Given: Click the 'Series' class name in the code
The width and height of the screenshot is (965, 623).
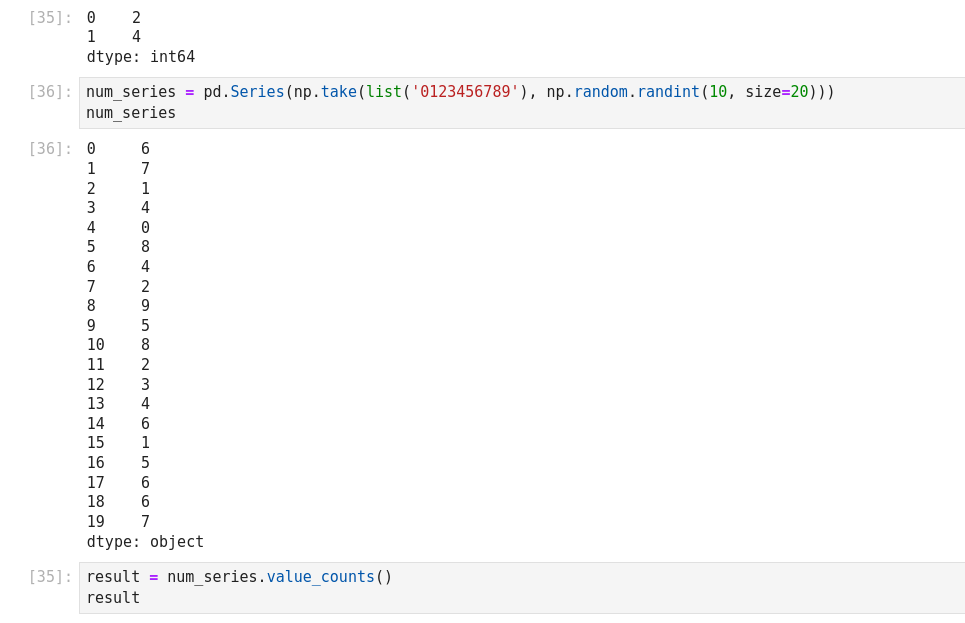Looking at the screenshot, I should click(257, 92).
